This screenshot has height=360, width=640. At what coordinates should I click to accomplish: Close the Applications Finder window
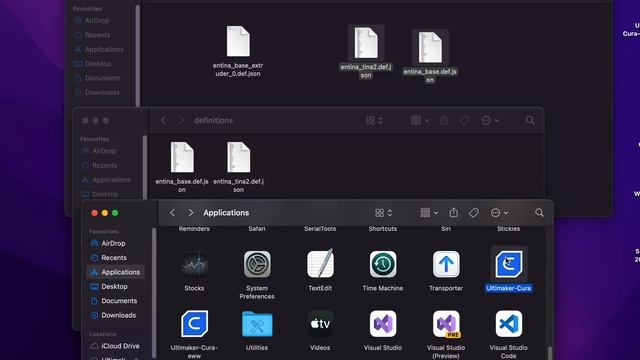[95, 213]
